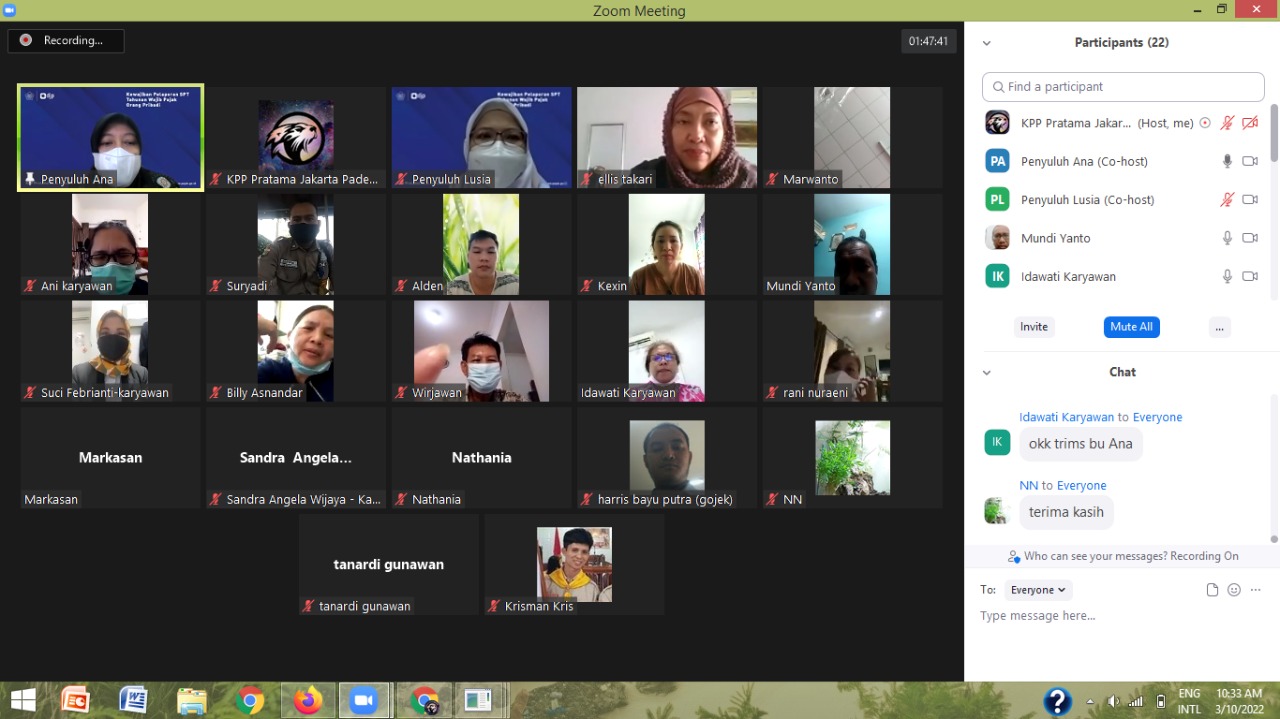The height and width of the screenshot is (719, 1280).
Task: Click Idawati Karyawan's video icon in list
Action: (x=1250, y=276)
